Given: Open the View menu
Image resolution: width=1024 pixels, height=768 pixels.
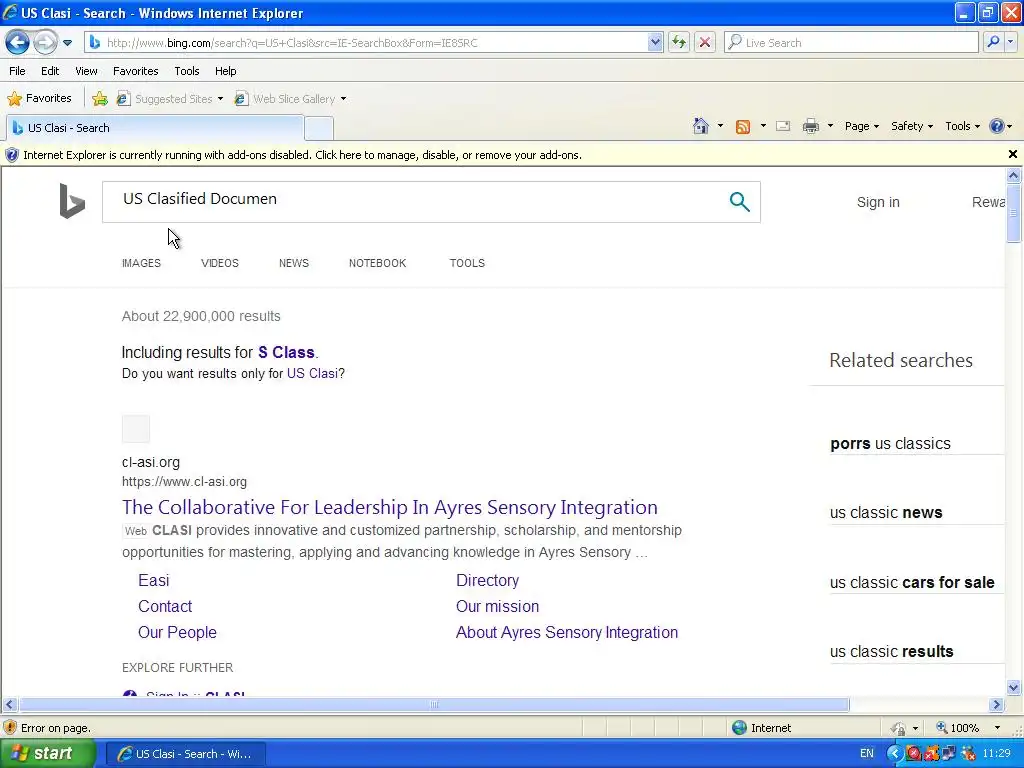Looking at the screenshot, I should tap(86, 71).
